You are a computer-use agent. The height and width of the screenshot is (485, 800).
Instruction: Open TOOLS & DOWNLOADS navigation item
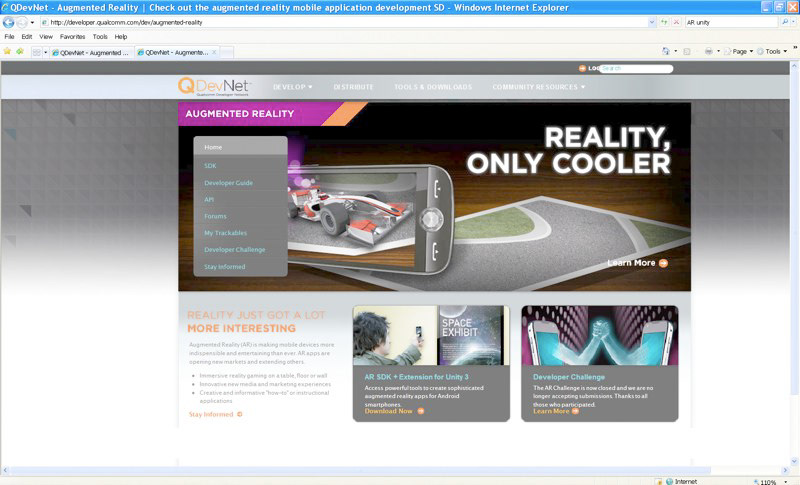433,87
